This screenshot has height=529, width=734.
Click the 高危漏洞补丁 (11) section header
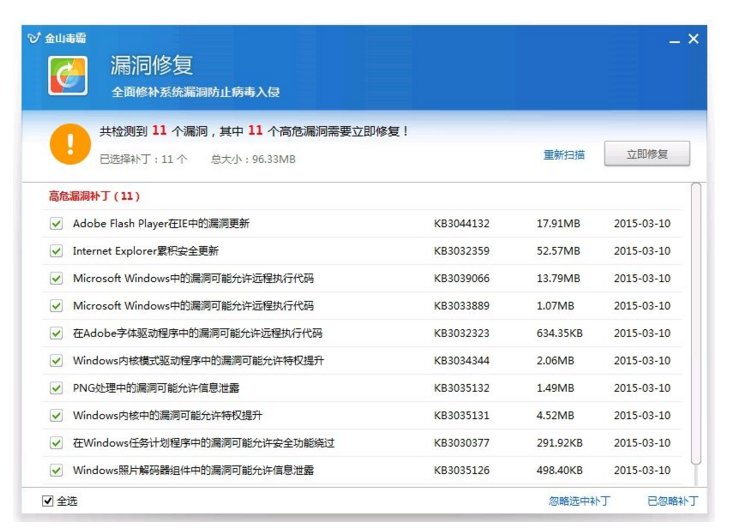[x=94, y=196]
